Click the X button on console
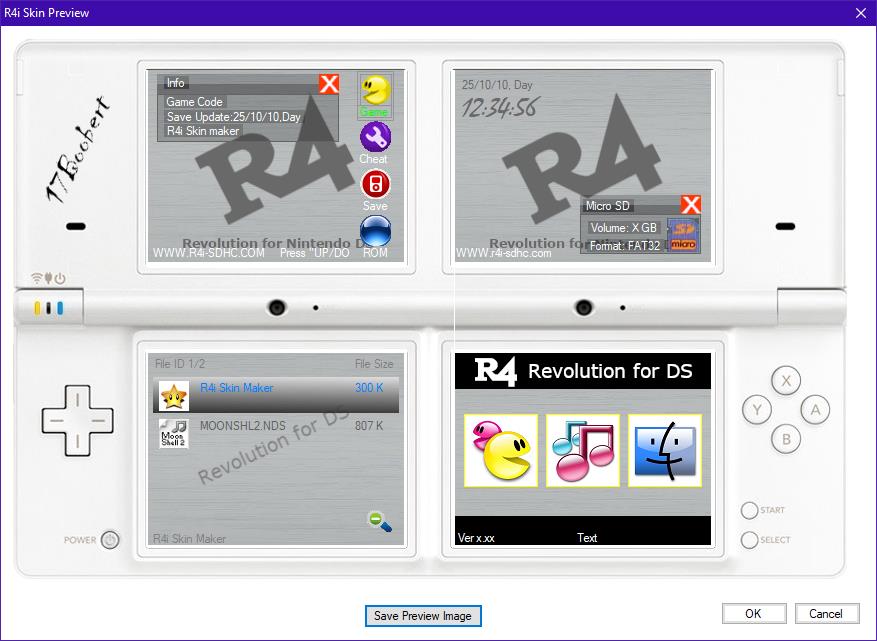Viewport: 877px width, 641px height. [786, 380]
